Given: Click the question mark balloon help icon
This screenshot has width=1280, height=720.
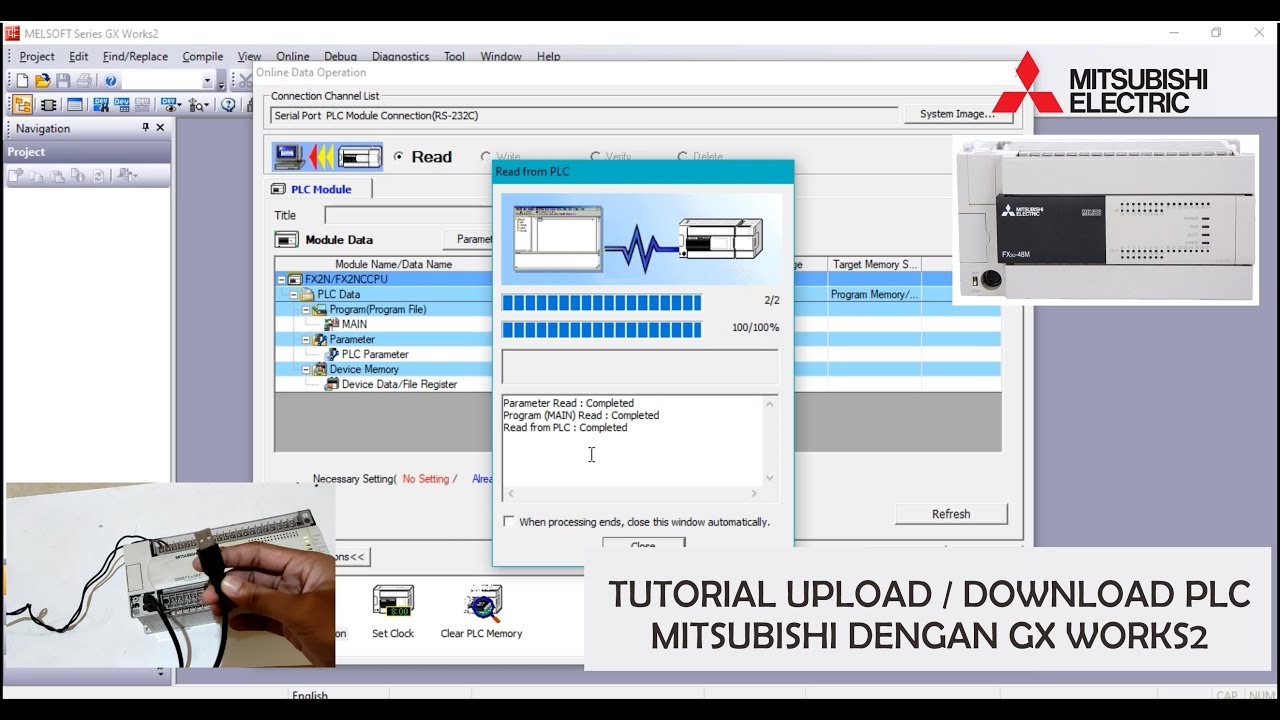Looking at the screenshot, I should pyautogui.click(x=228, y=105).
